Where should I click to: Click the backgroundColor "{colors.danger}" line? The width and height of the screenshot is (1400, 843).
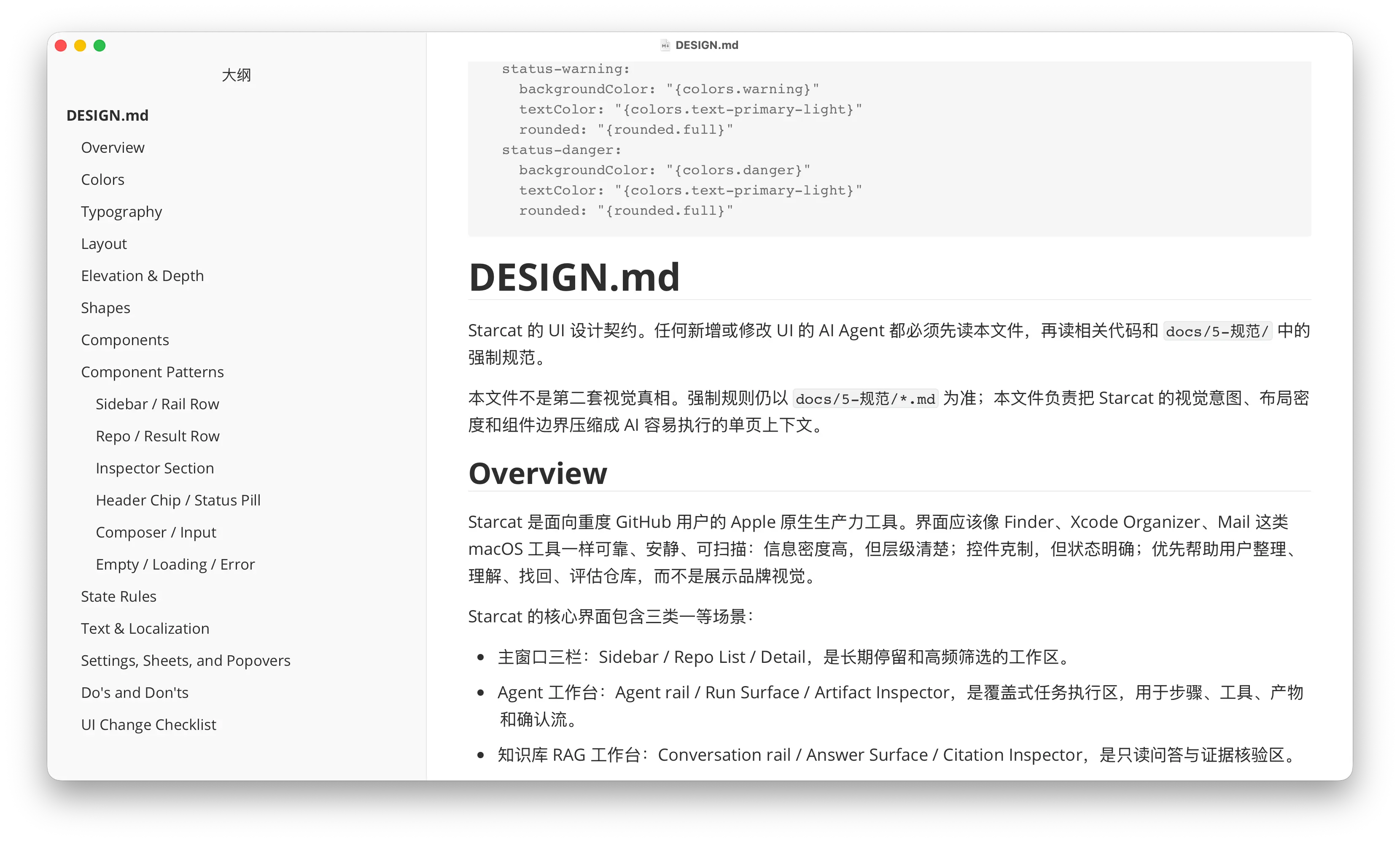click(664, 170)
